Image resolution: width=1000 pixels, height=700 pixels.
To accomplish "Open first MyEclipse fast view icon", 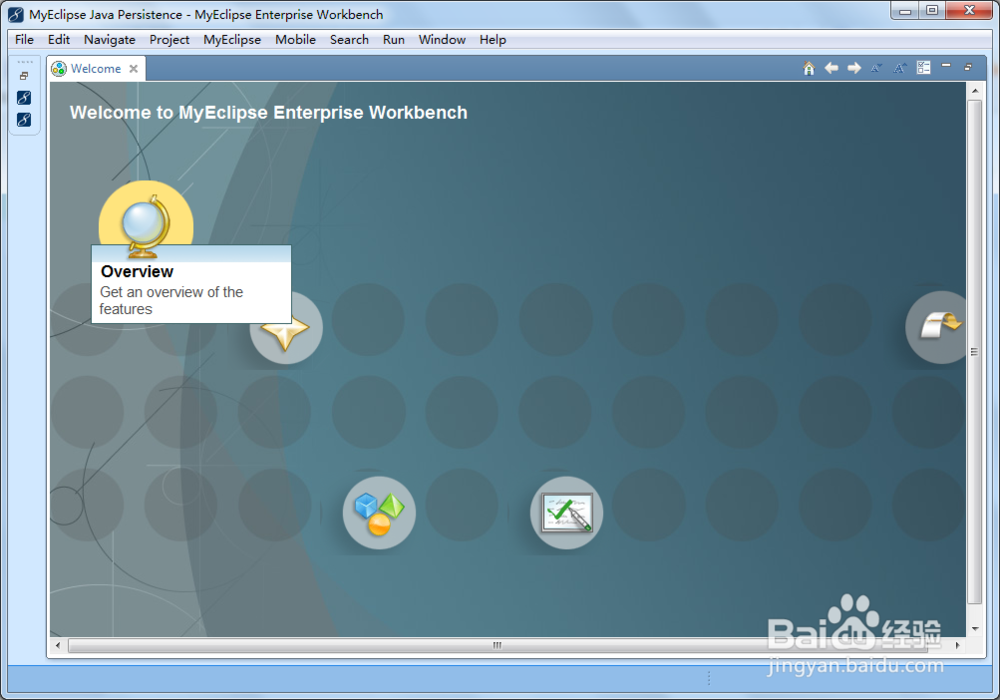I will click(x=24, y=98).
